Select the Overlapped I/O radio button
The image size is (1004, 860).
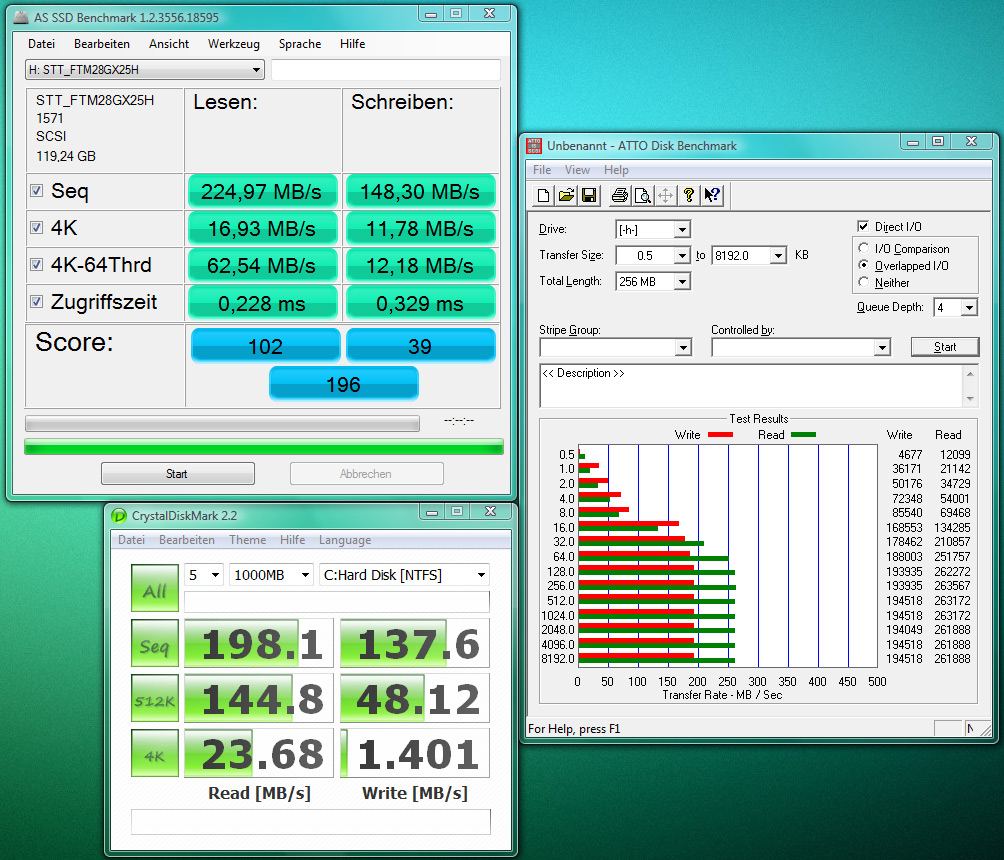tap(863, 265)
